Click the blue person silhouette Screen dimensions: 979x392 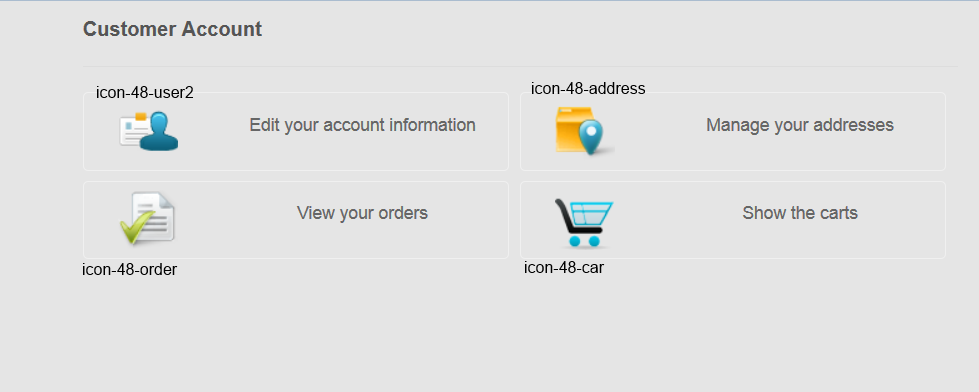click(x=159, y=132)
